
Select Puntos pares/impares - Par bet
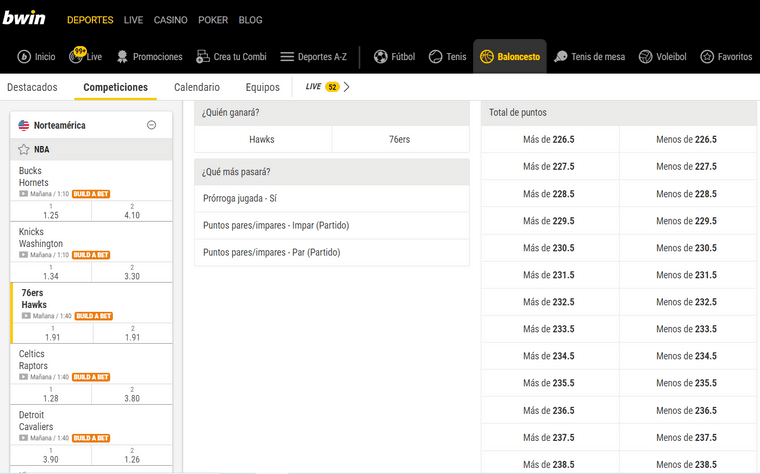pyautogui.click(x=332, y=253)
